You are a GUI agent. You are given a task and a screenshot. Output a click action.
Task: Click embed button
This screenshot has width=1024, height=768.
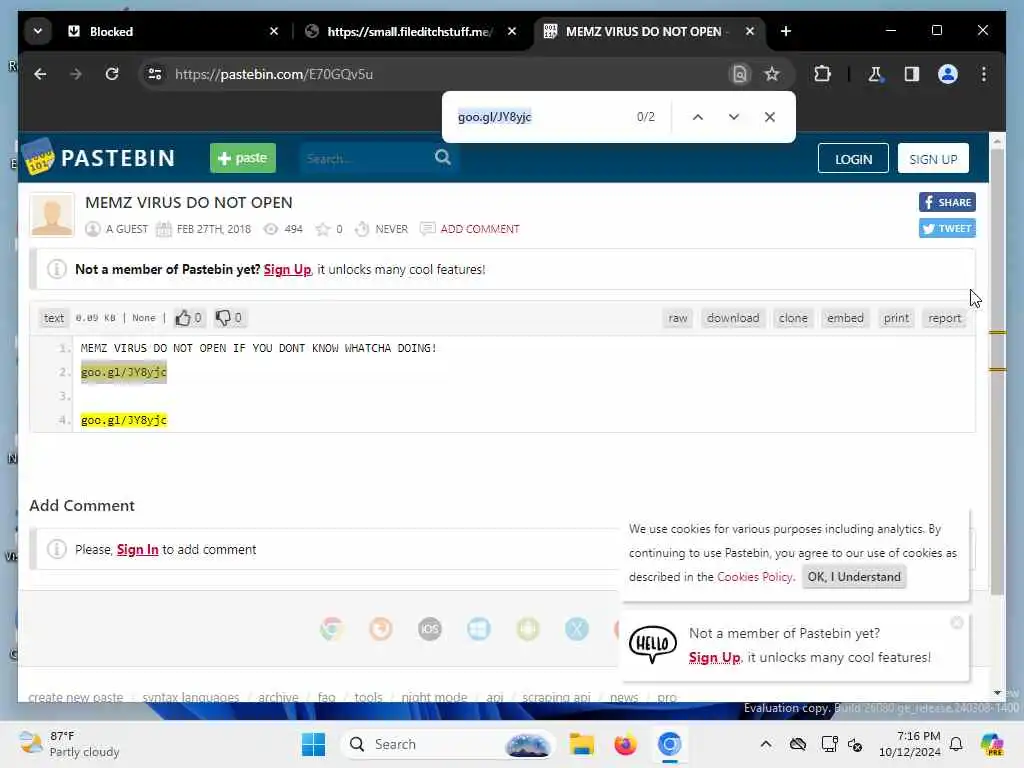click(845, 318)
